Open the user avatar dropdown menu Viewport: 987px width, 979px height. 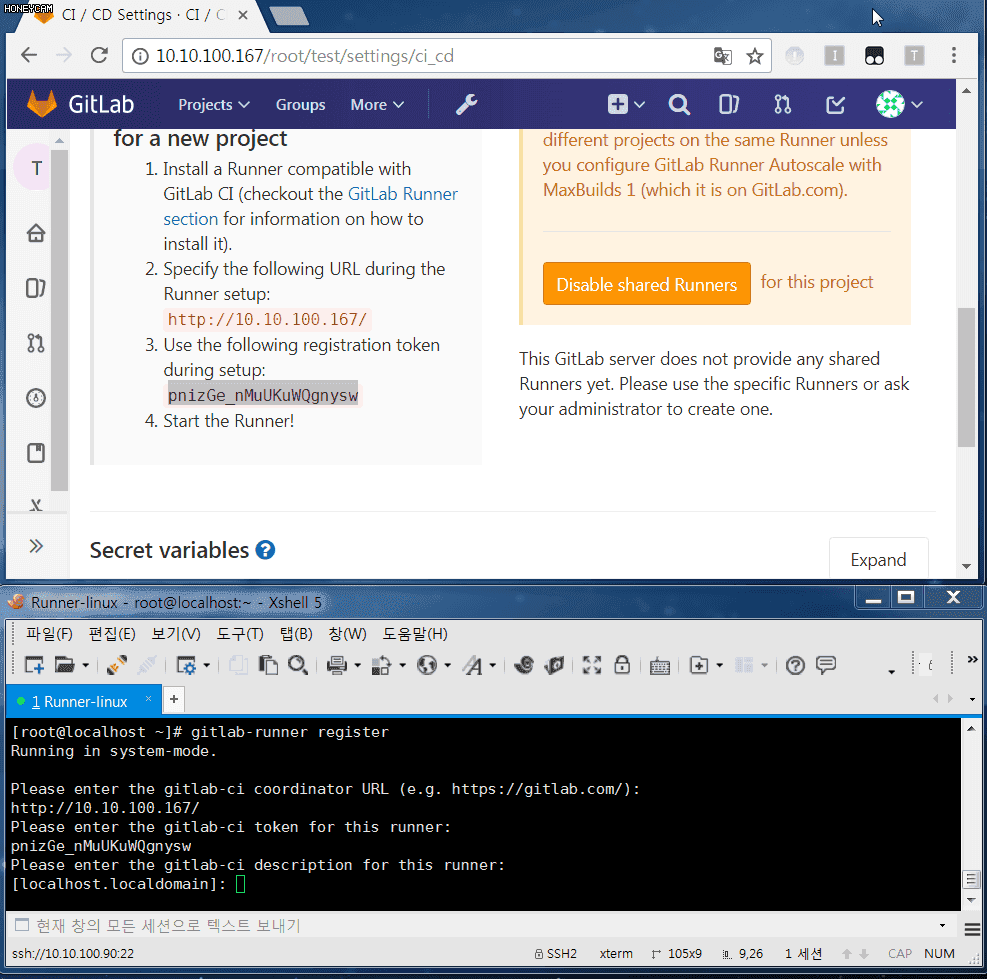pos(899,105)
